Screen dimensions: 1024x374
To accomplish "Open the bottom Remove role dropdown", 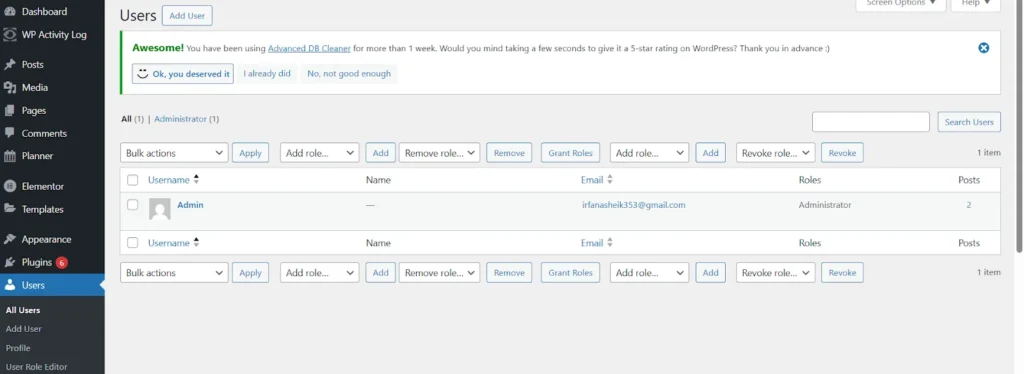I will tap(440, 273).
